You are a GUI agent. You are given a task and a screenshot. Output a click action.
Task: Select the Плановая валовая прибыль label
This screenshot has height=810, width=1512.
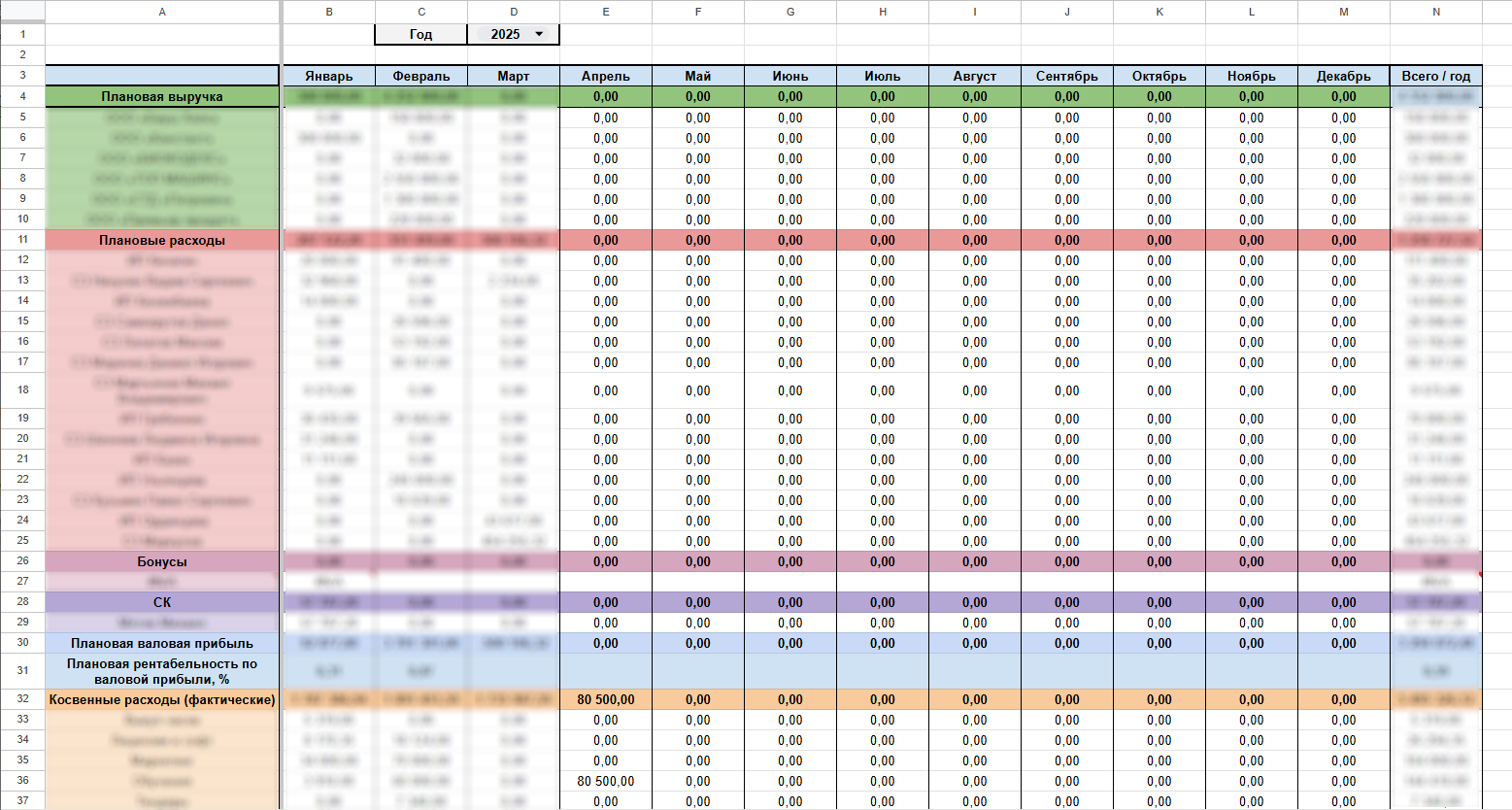162,643
